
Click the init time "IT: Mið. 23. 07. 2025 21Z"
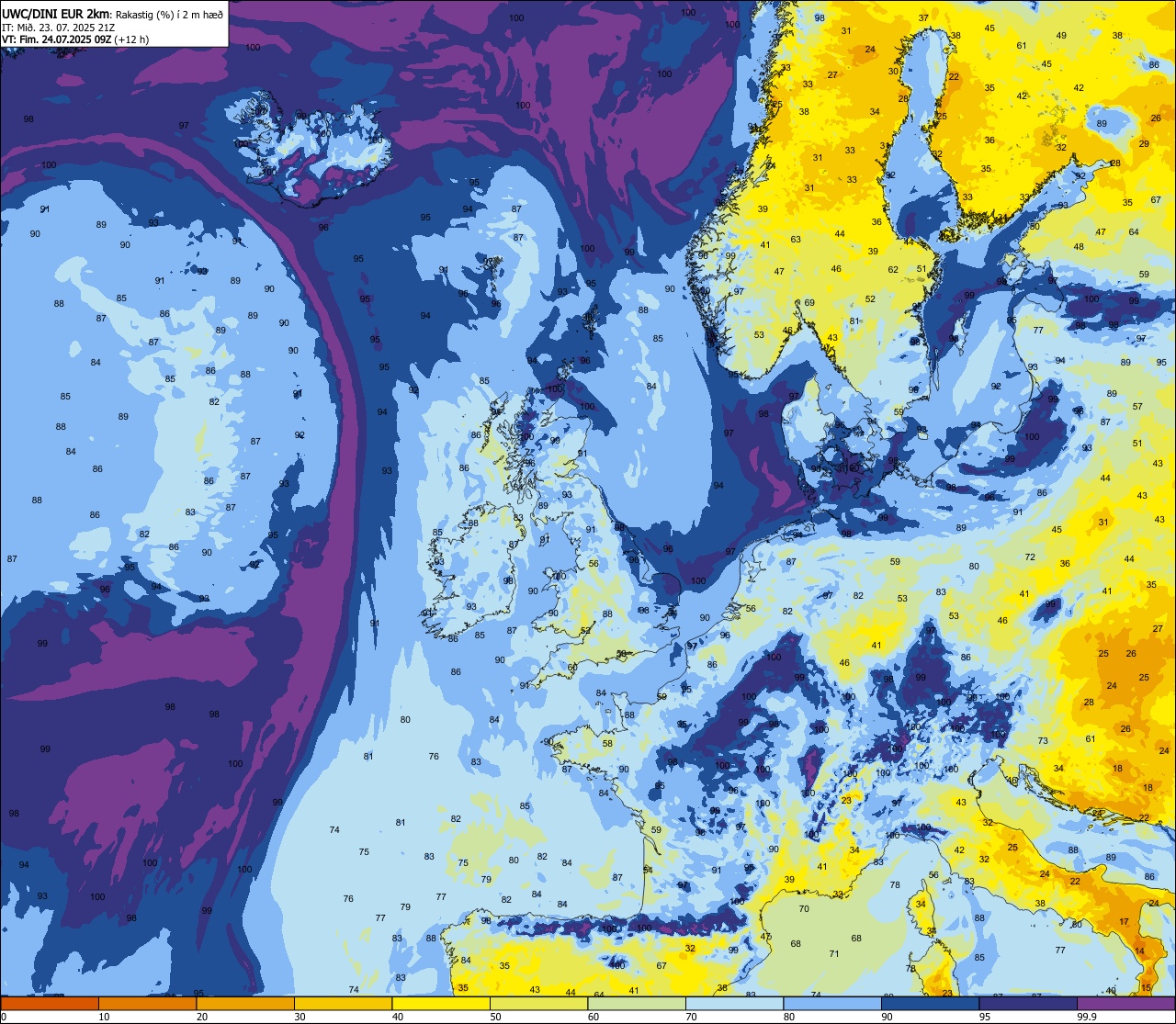coord(59,27)
